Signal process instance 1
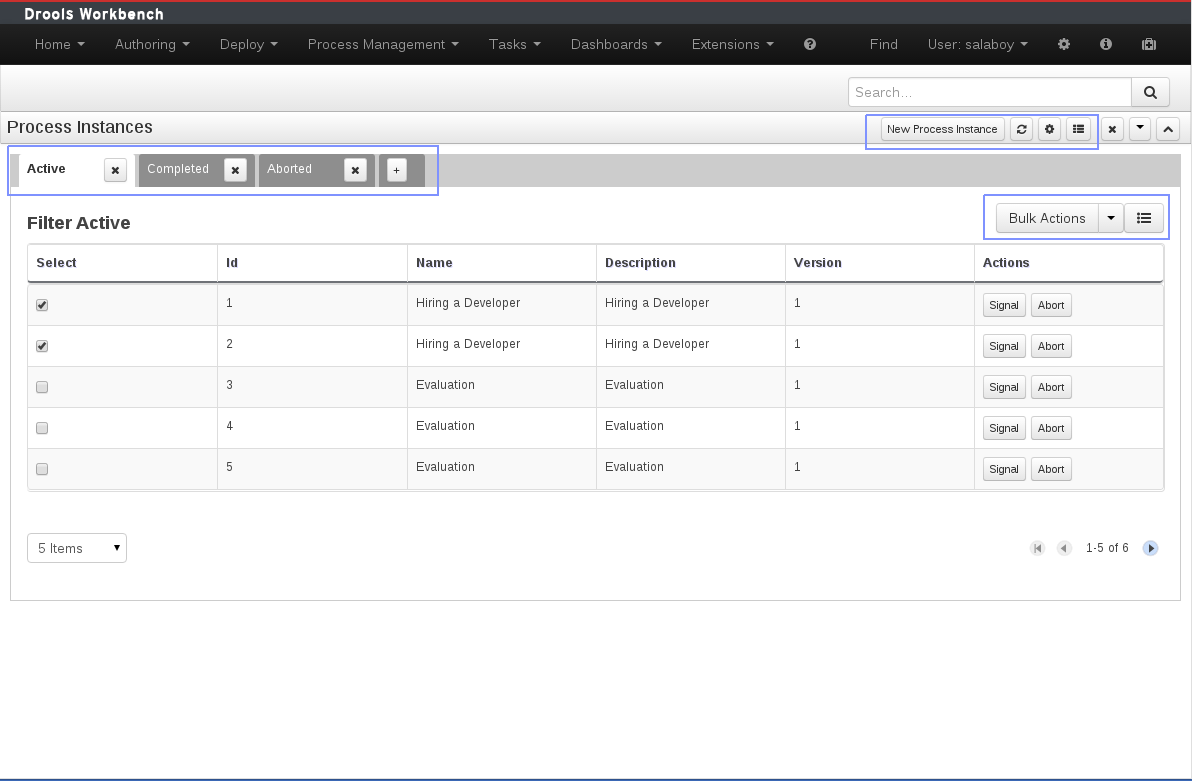Screen dimensions: 1192x781 click(x=1003, y=305)
